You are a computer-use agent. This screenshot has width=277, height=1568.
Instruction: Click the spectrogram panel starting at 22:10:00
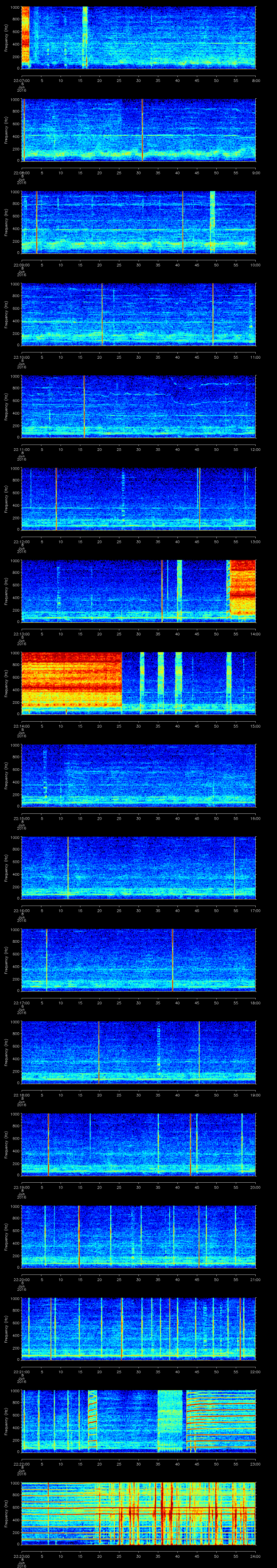(x=139, y=314)
